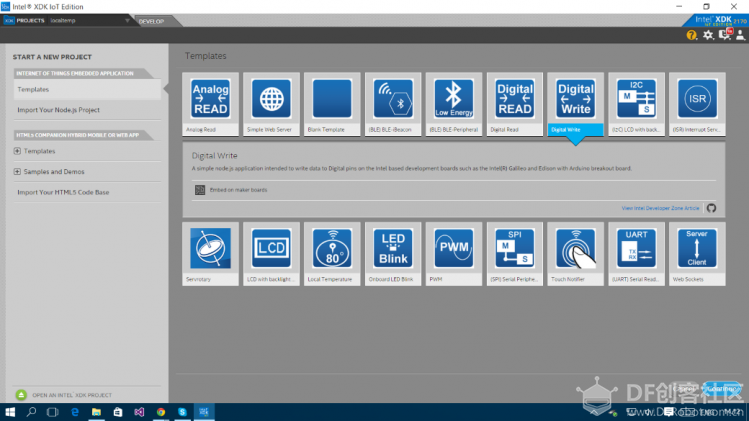The width and height of the screenshot is (749, 421).
Task: Select the BLE iBeacon template
Action: point(393,104)
